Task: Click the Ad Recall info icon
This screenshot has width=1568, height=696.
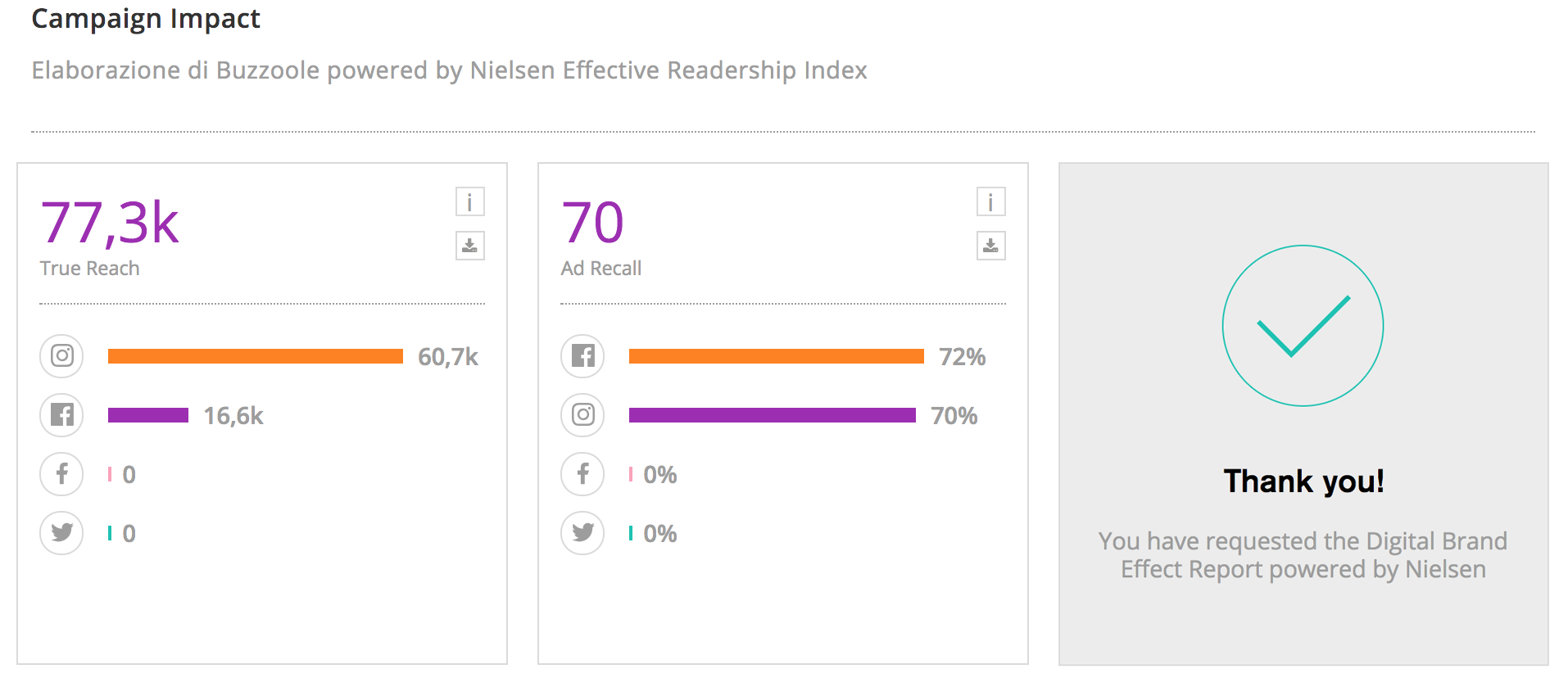Action: point(990,202)
